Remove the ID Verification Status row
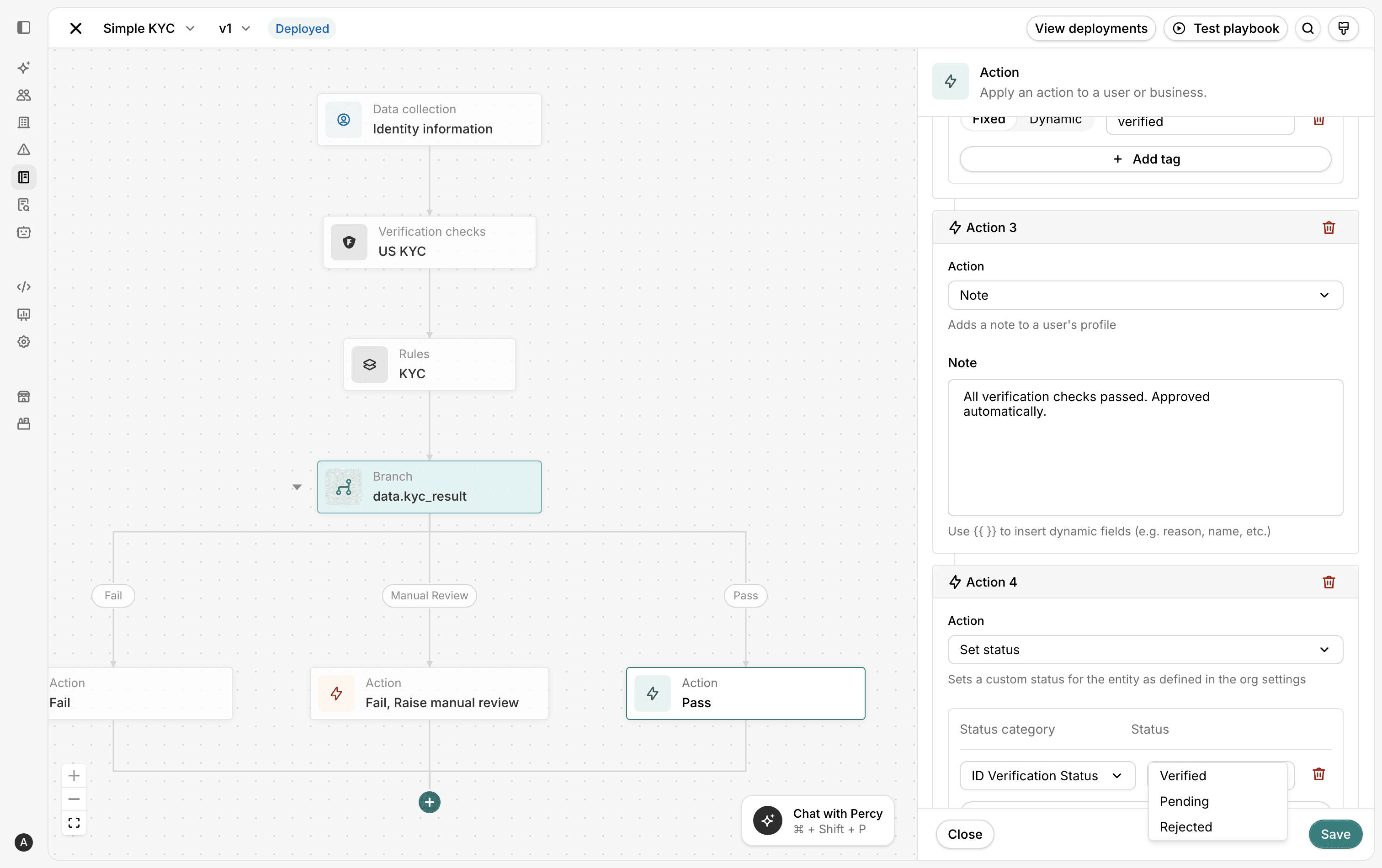1382x868 pixels. 1319,774
